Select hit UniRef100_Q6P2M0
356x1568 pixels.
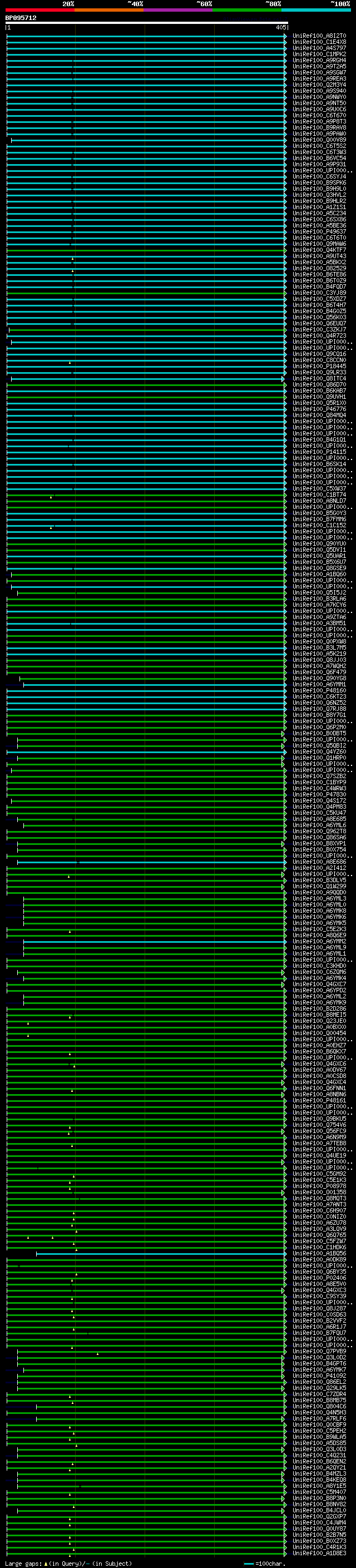click(x=319, y=727)
